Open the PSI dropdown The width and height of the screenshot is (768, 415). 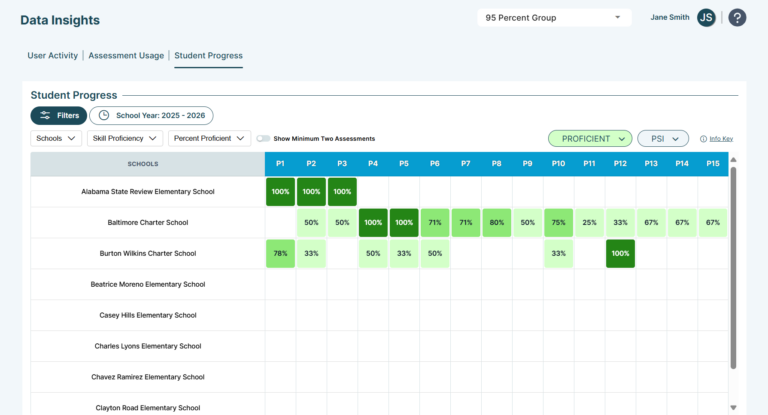coord(663,139)
